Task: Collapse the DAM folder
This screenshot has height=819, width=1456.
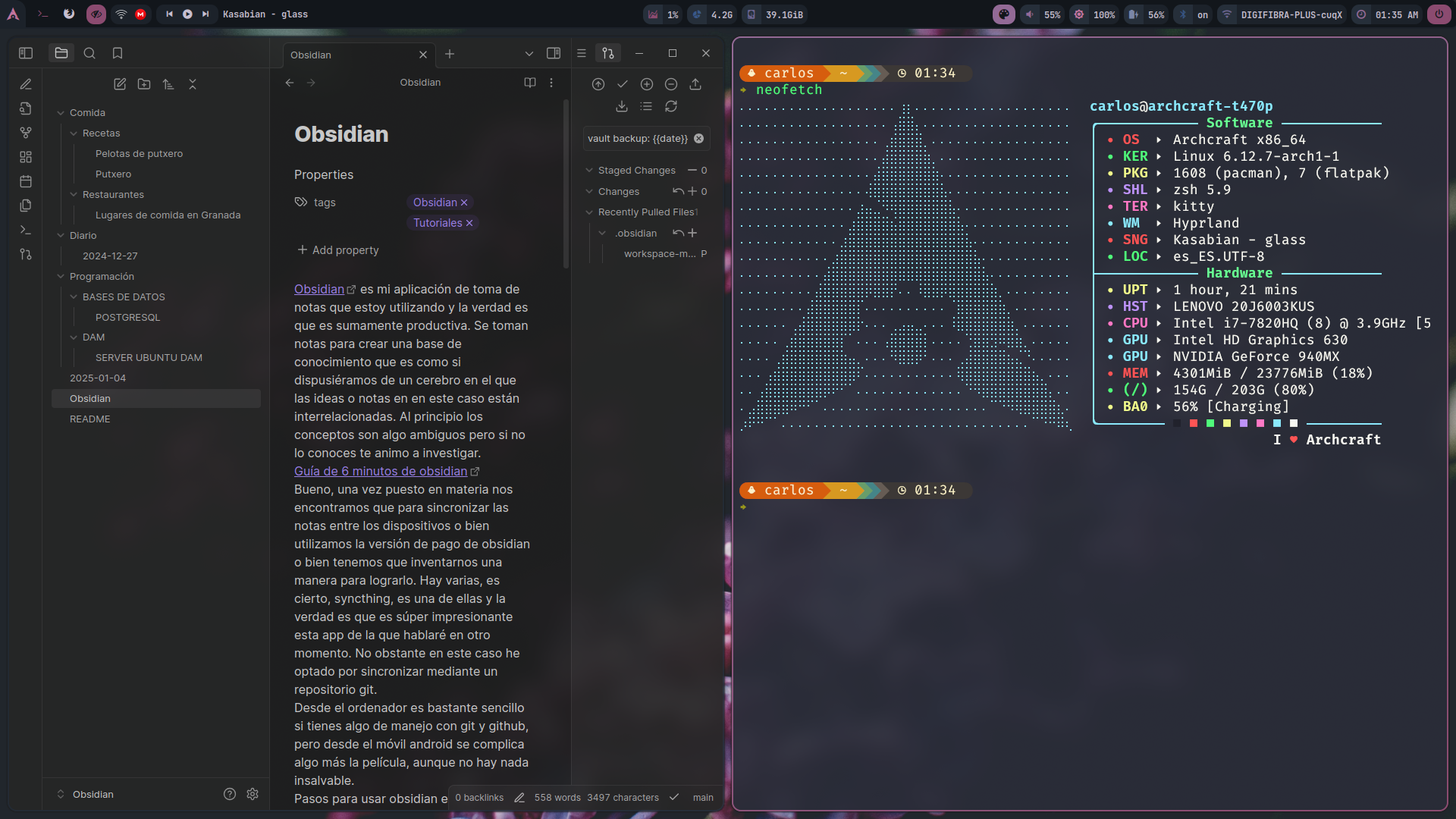Action: 74,337
